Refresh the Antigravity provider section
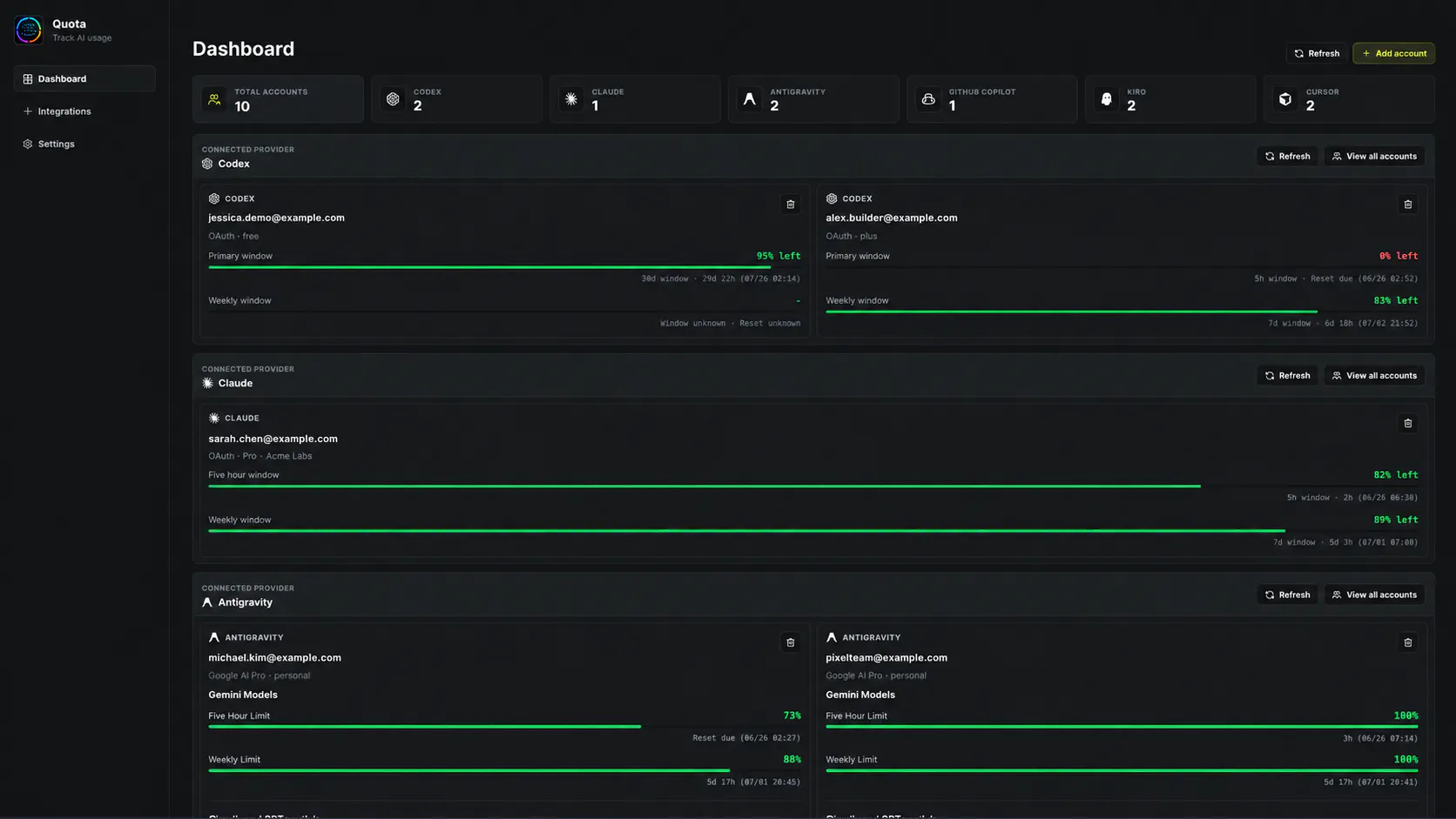Screen dimensions: 1456x819 click(1287, 595)
